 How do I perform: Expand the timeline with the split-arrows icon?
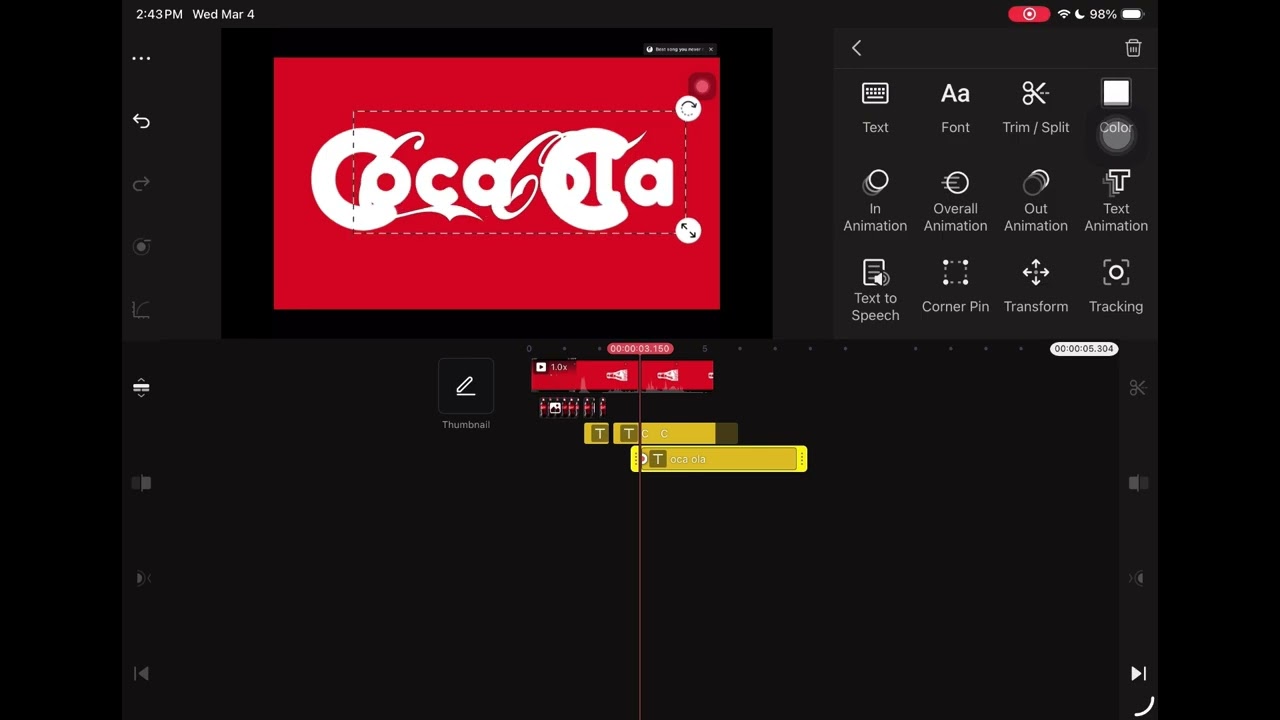click(141, 387)
